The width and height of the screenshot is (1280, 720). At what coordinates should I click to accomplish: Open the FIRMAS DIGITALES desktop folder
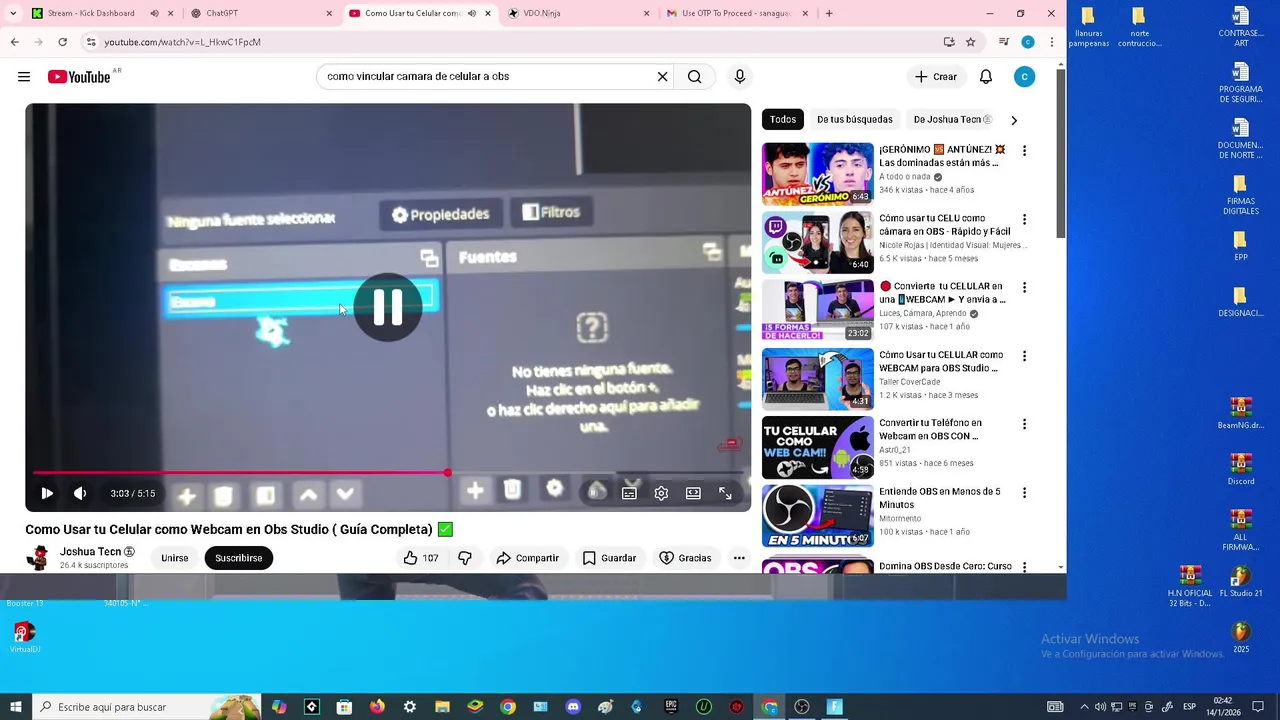[1241, 195]
